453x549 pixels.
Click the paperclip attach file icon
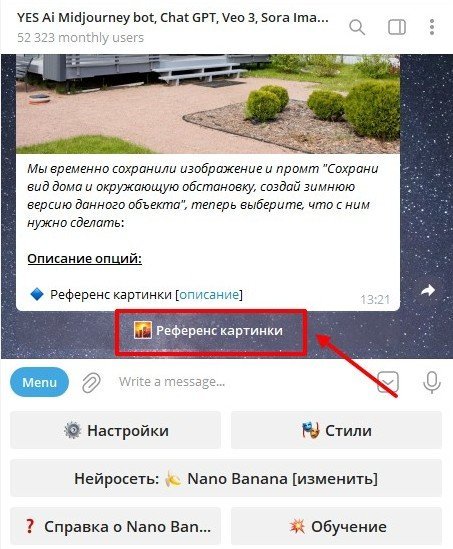tap(91, 382)
